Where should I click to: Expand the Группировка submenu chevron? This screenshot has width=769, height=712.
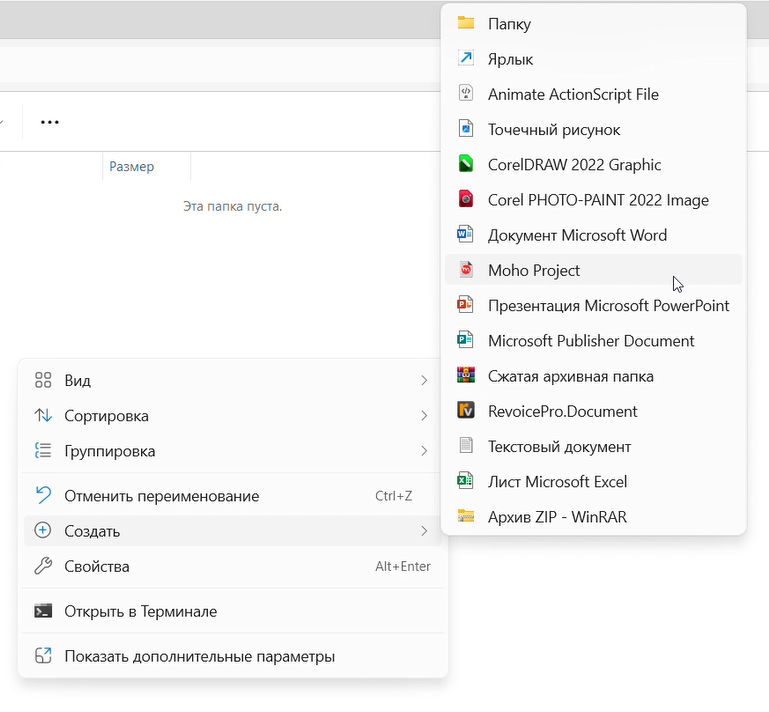[x=424, y=451]
